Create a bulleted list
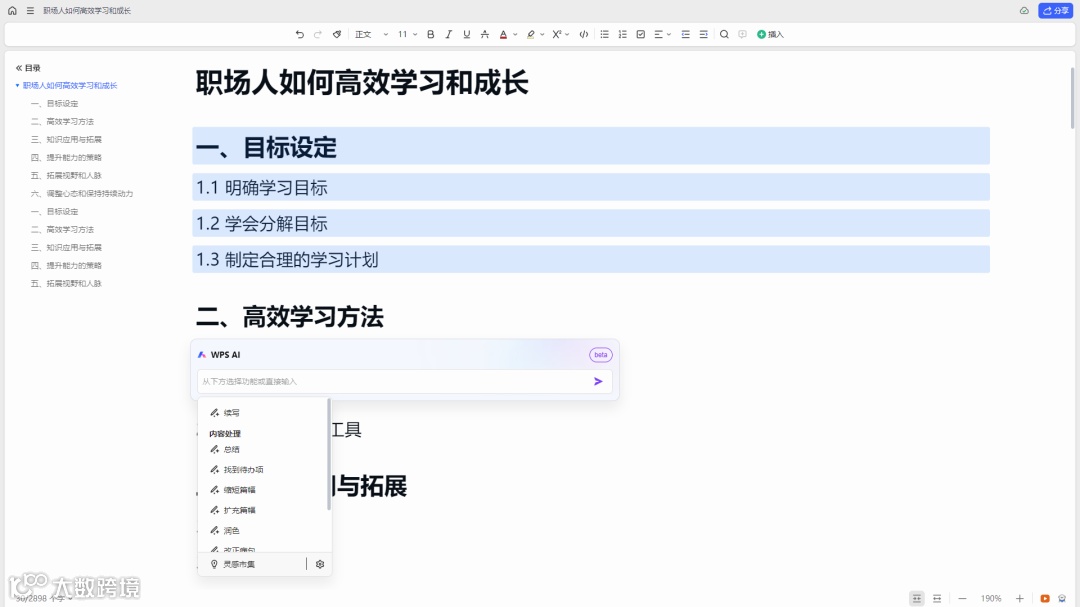The image size is (1080, 607). [605, 34]
